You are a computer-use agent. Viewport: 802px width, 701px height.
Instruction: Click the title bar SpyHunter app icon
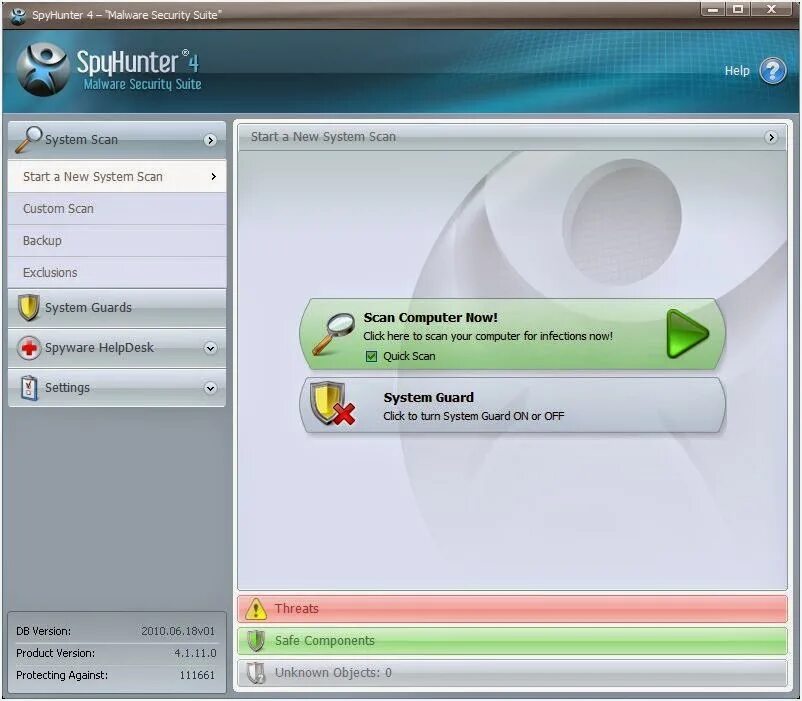pos(18,15)
